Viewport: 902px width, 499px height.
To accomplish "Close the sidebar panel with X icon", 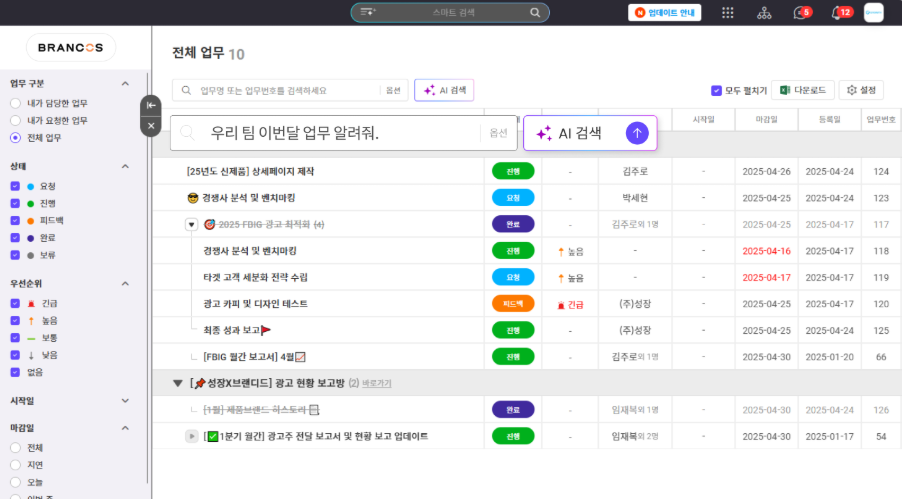I will [x=151, y=126].
